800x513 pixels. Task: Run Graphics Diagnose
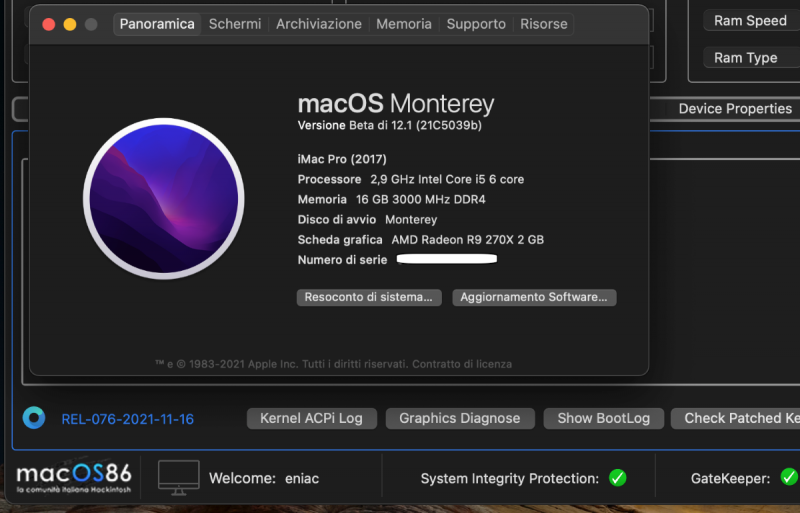460,418
